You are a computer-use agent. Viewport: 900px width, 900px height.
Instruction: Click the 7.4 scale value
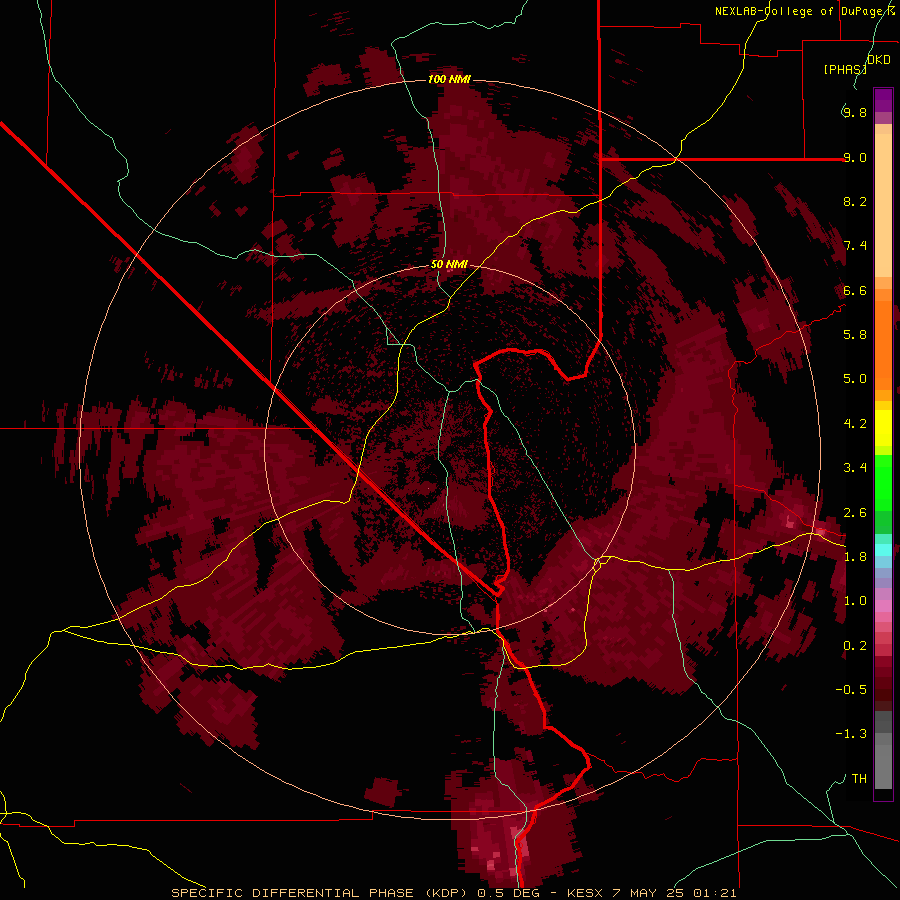tap(855, 246)
